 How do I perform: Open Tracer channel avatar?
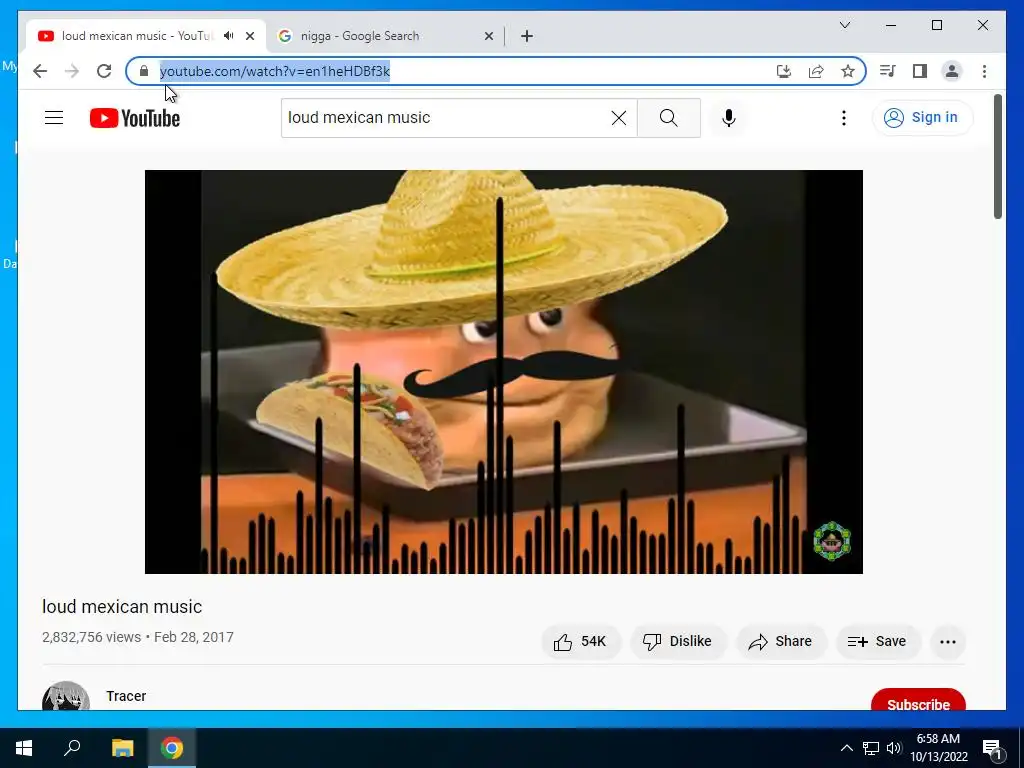66,696
